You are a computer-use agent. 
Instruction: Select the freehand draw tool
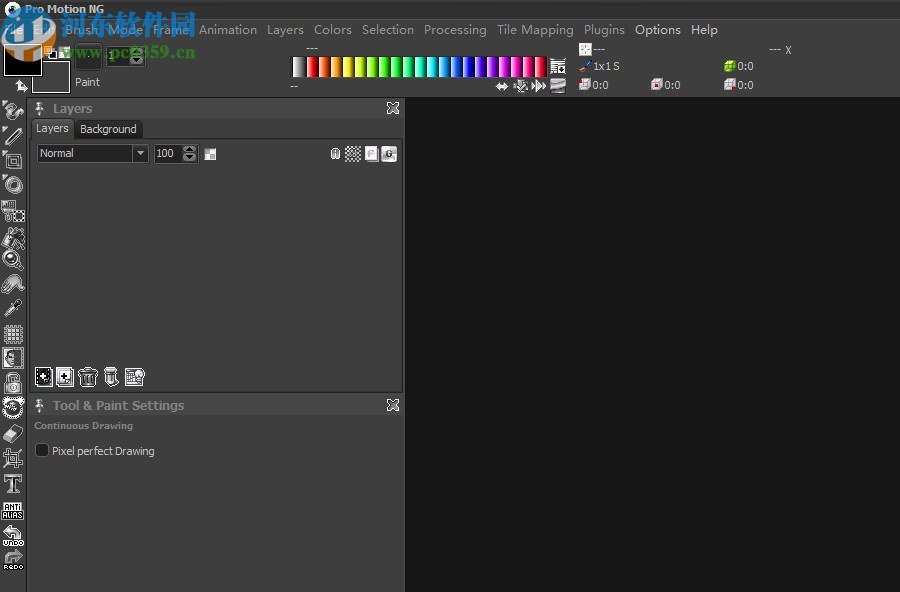click(x=13, y=110)
